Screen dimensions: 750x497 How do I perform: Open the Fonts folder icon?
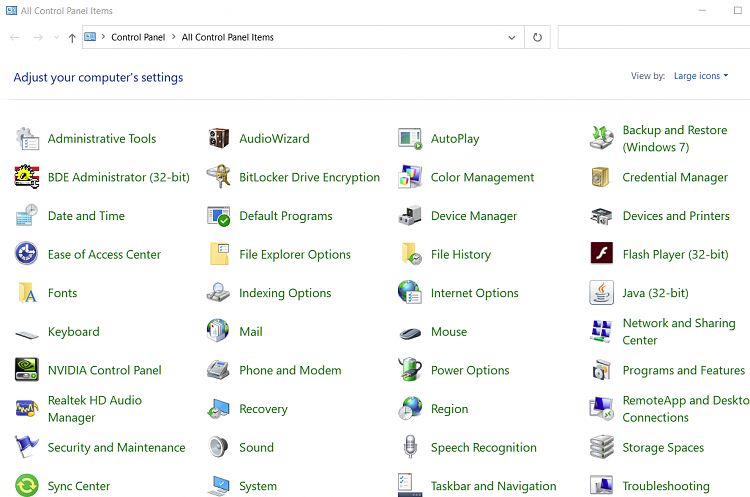coord(27,293)
